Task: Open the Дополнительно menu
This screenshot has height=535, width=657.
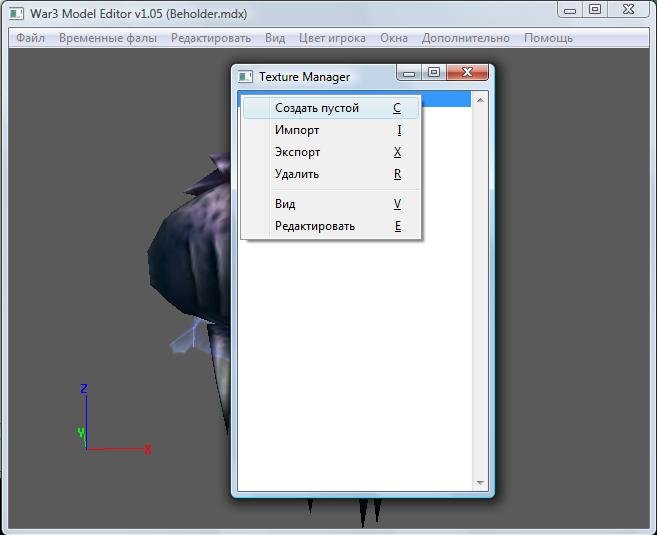Action: (x=466, y=38)
